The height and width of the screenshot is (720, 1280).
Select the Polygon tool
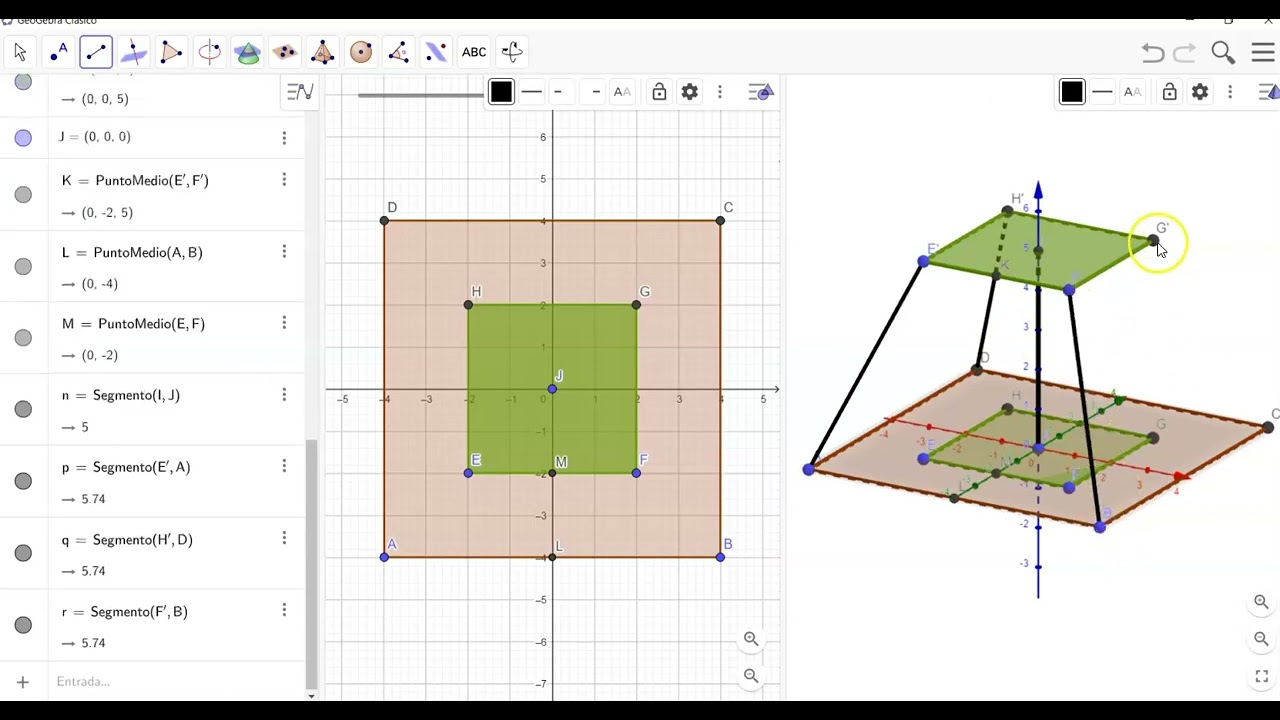coord(172,52)
